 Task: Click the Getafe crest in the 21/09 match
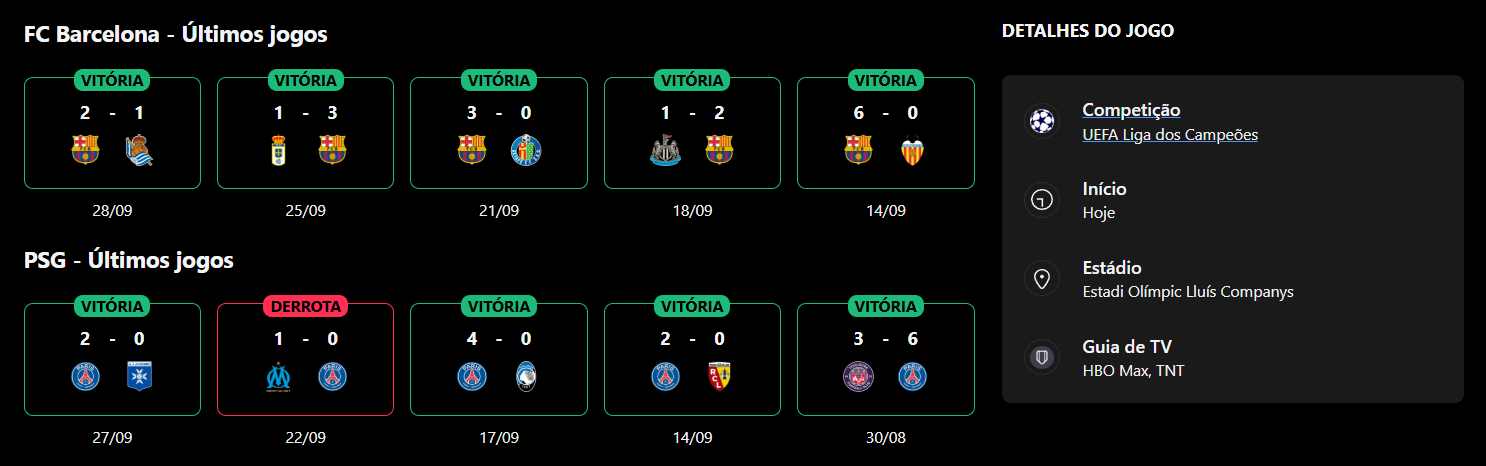pyautogui.click(x=525, y=150)
